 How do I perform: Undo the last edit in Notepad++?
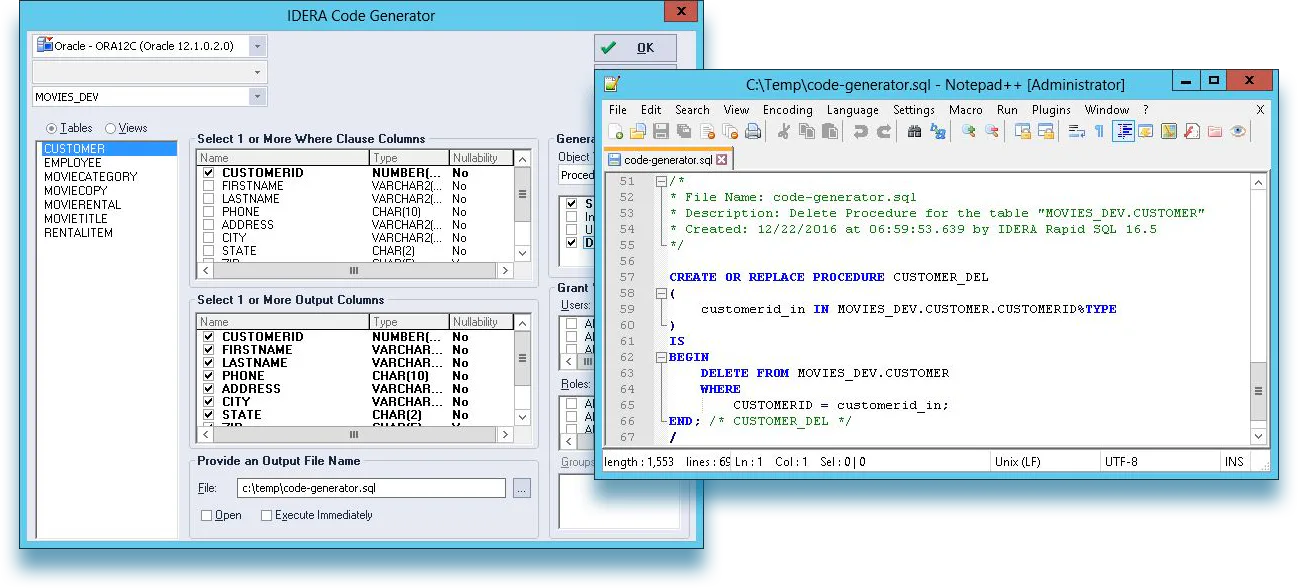click(860, 131)
